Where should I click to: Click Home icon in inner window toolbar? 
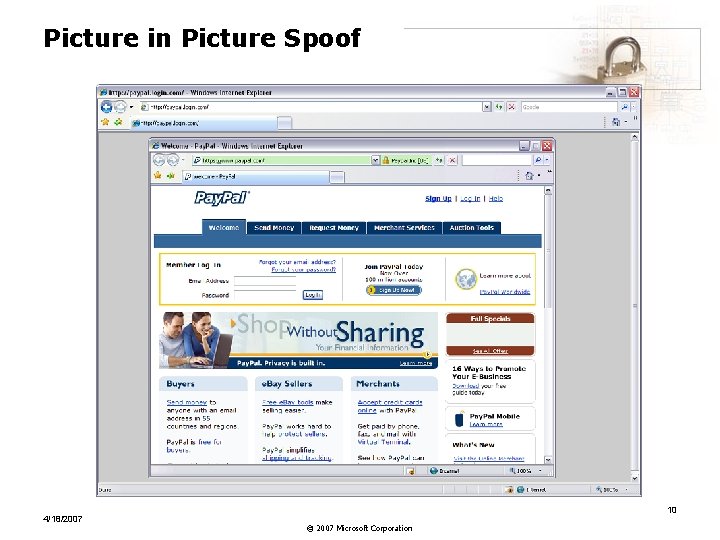click(x=529, y=175)
